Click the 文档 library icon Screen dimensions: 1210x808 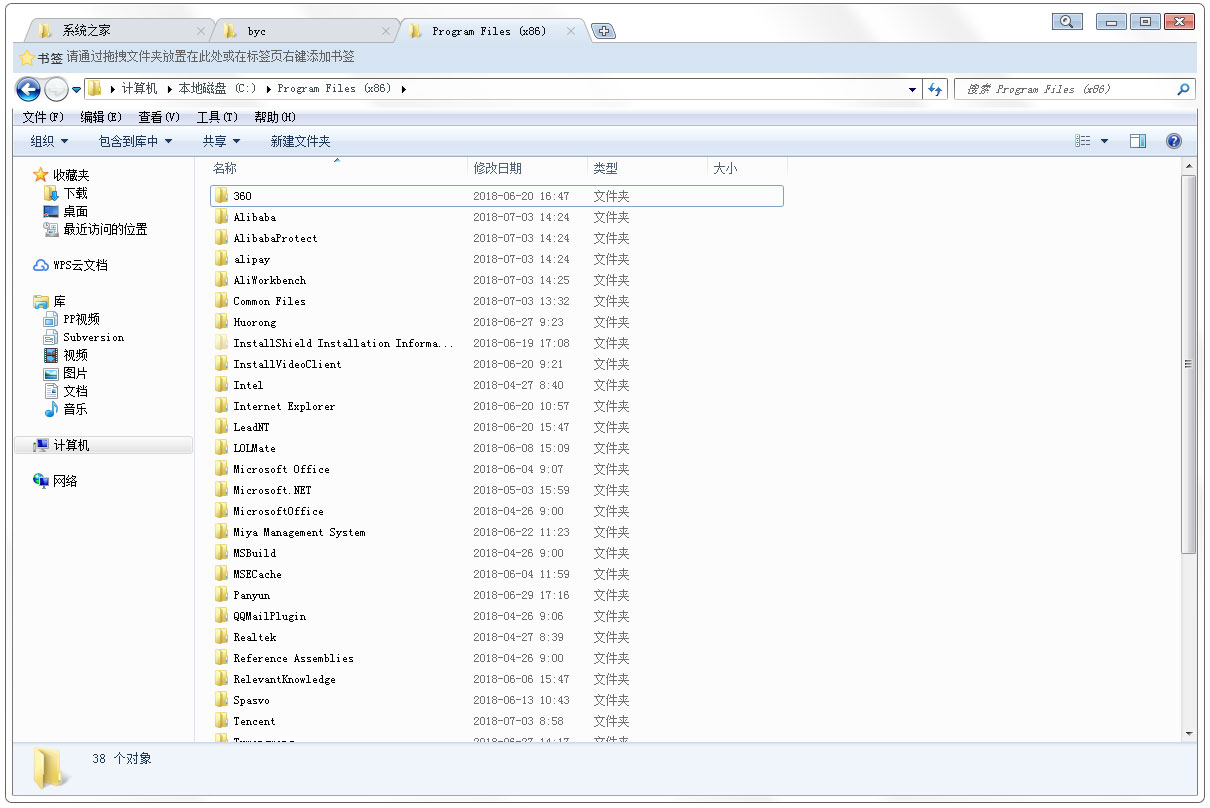coord(51,391)
